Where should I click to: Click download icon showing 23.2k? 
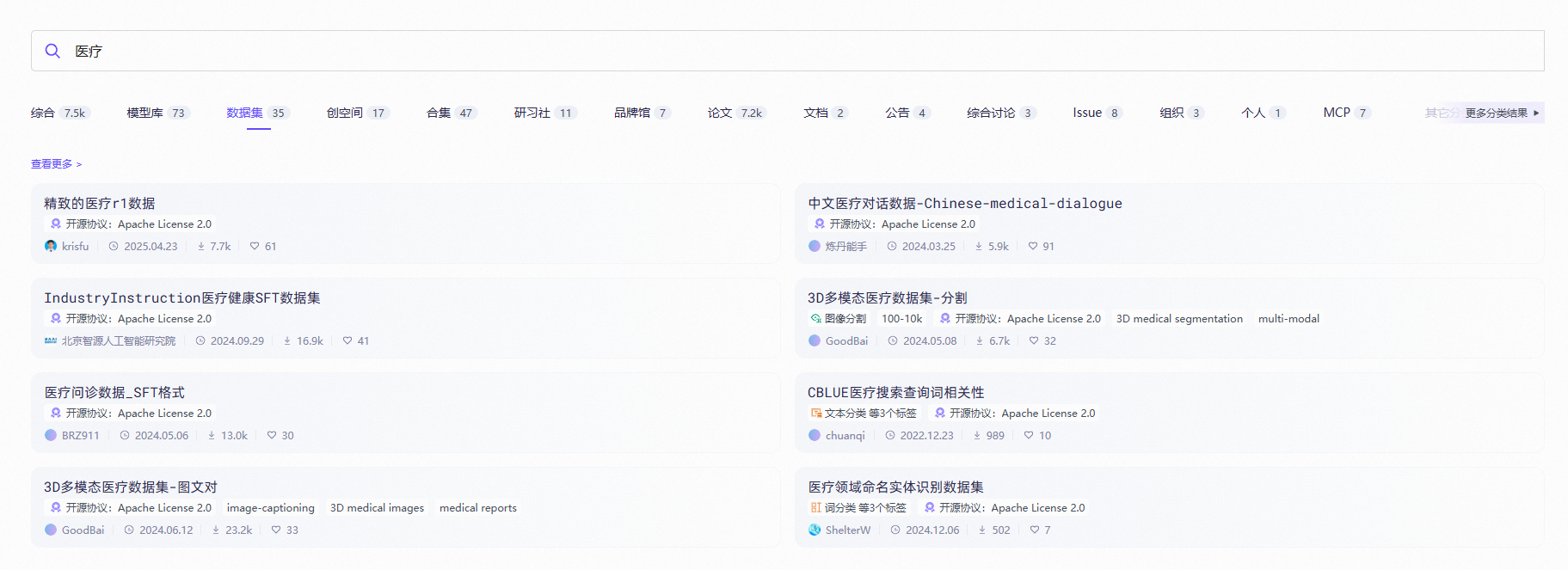pyautogui.click(x=216, y=530)
